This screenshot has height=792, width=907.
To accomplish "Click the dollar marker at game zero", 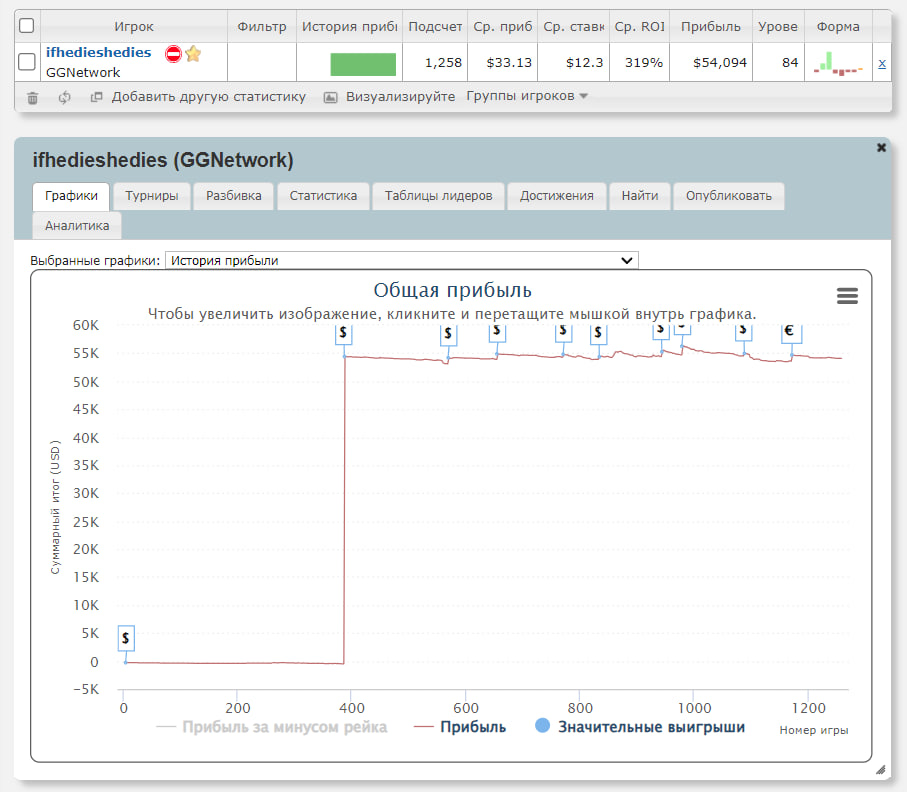I will pos(125,638).
